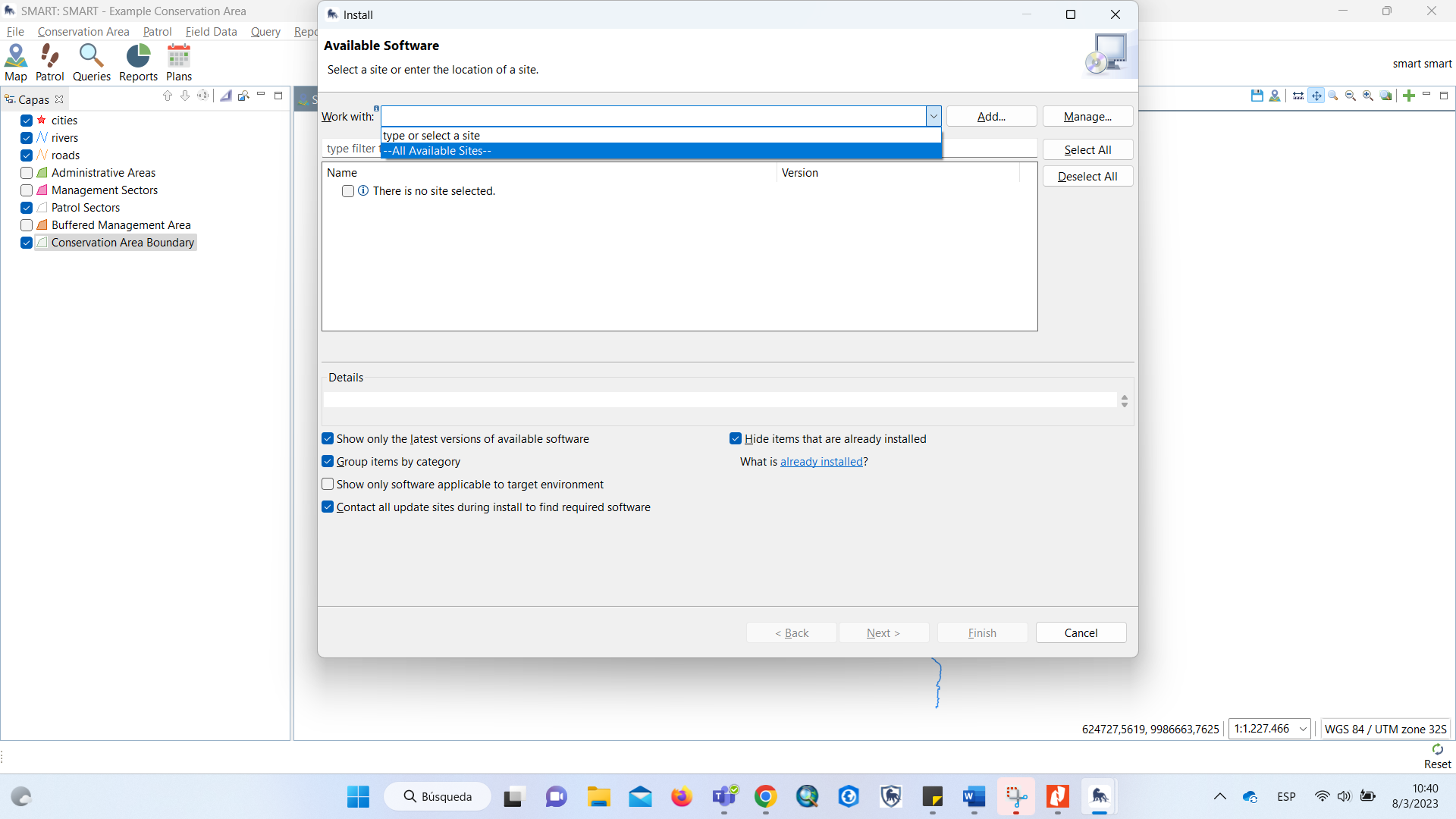Open the map scale dropdown
The width and height of the screenshot is (1456, 819).
[x=1303, y=729]
